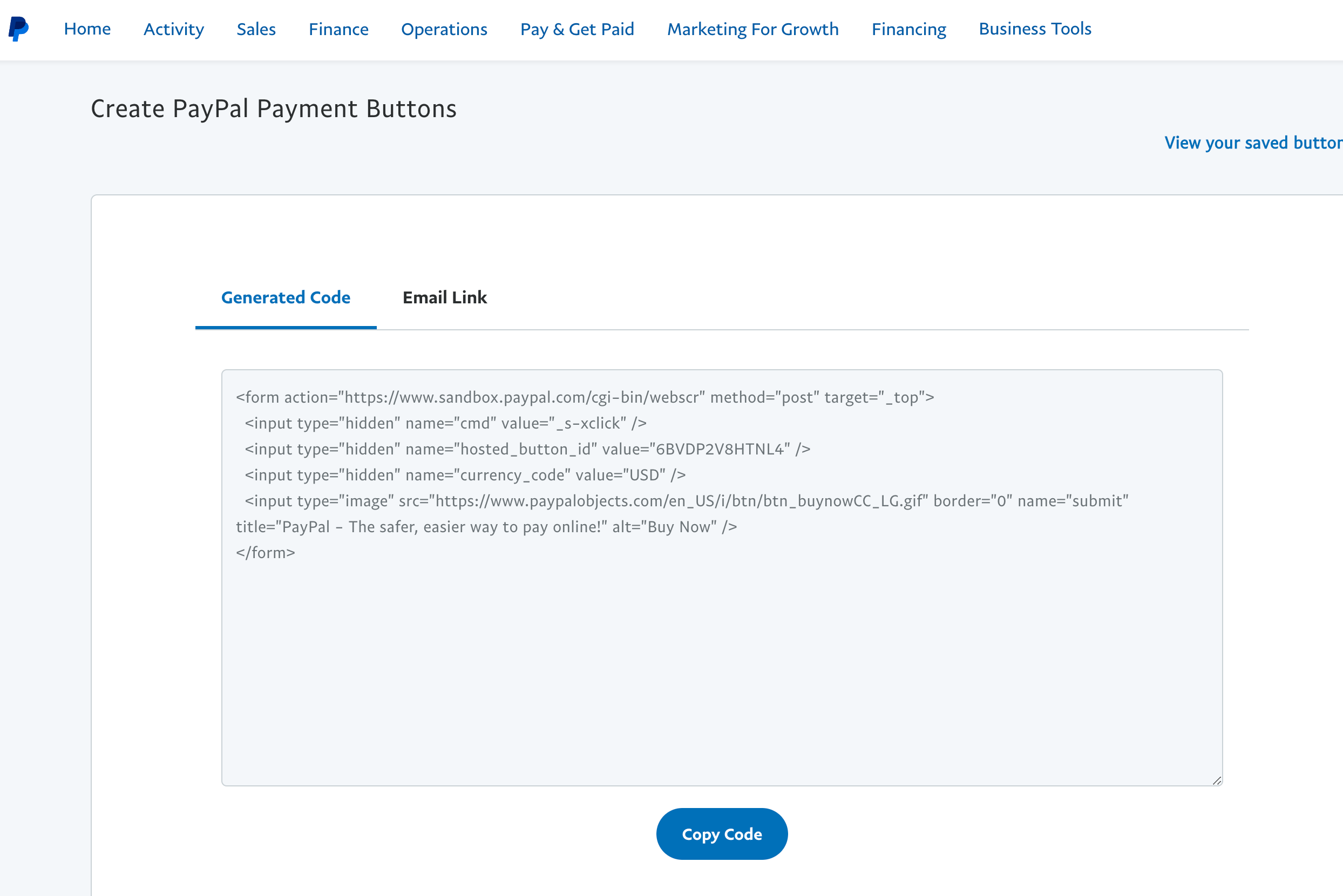The width and height of the screenshot is (1343, 896).
Task: Click the Copy Code button
Action: [x=722, y=834]
